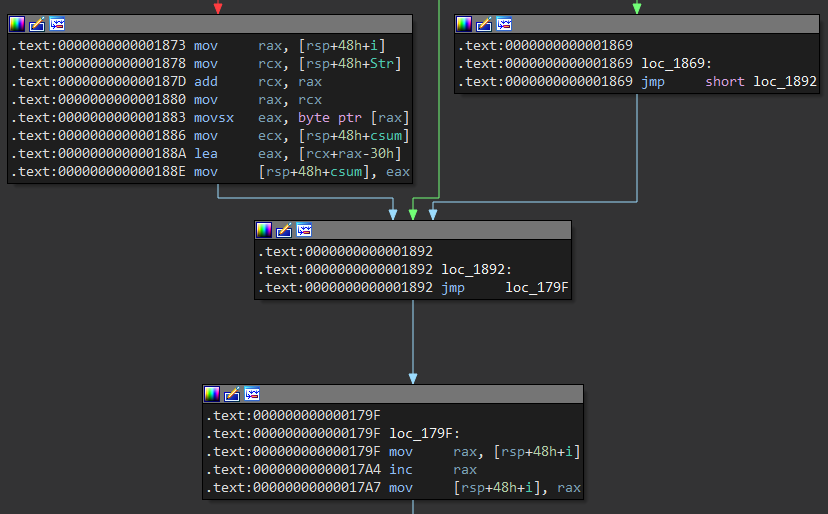Click 'add rcx, rax' instruction at 187D
828x514 pixels.
pyautogui.click(x=166, y=81)
